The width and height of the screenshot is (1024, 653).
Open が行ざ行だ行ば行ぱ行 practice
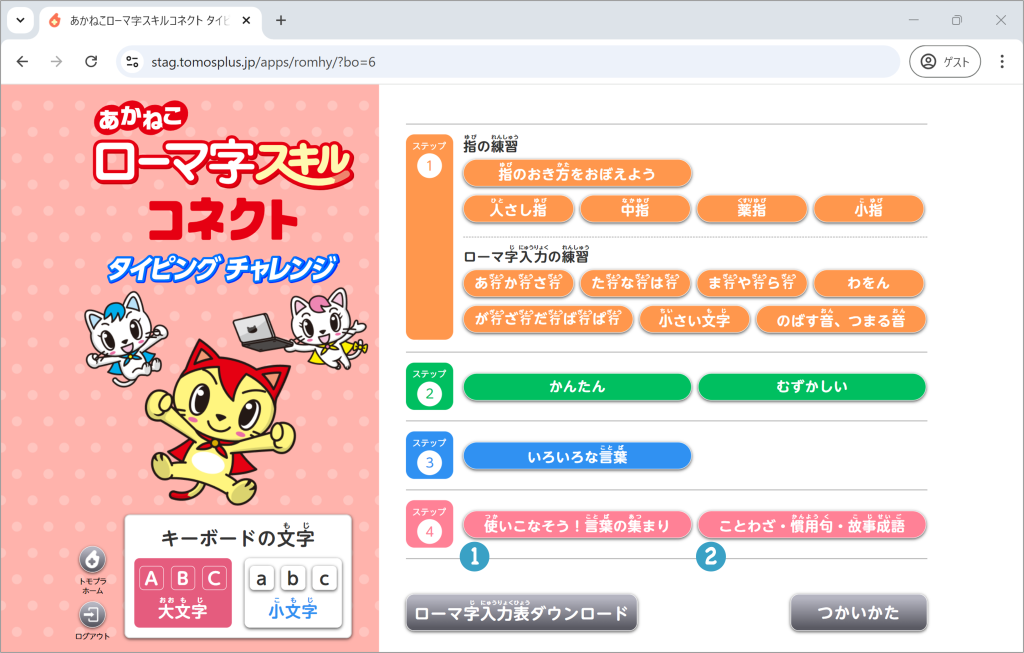click(x=548, y=319)
